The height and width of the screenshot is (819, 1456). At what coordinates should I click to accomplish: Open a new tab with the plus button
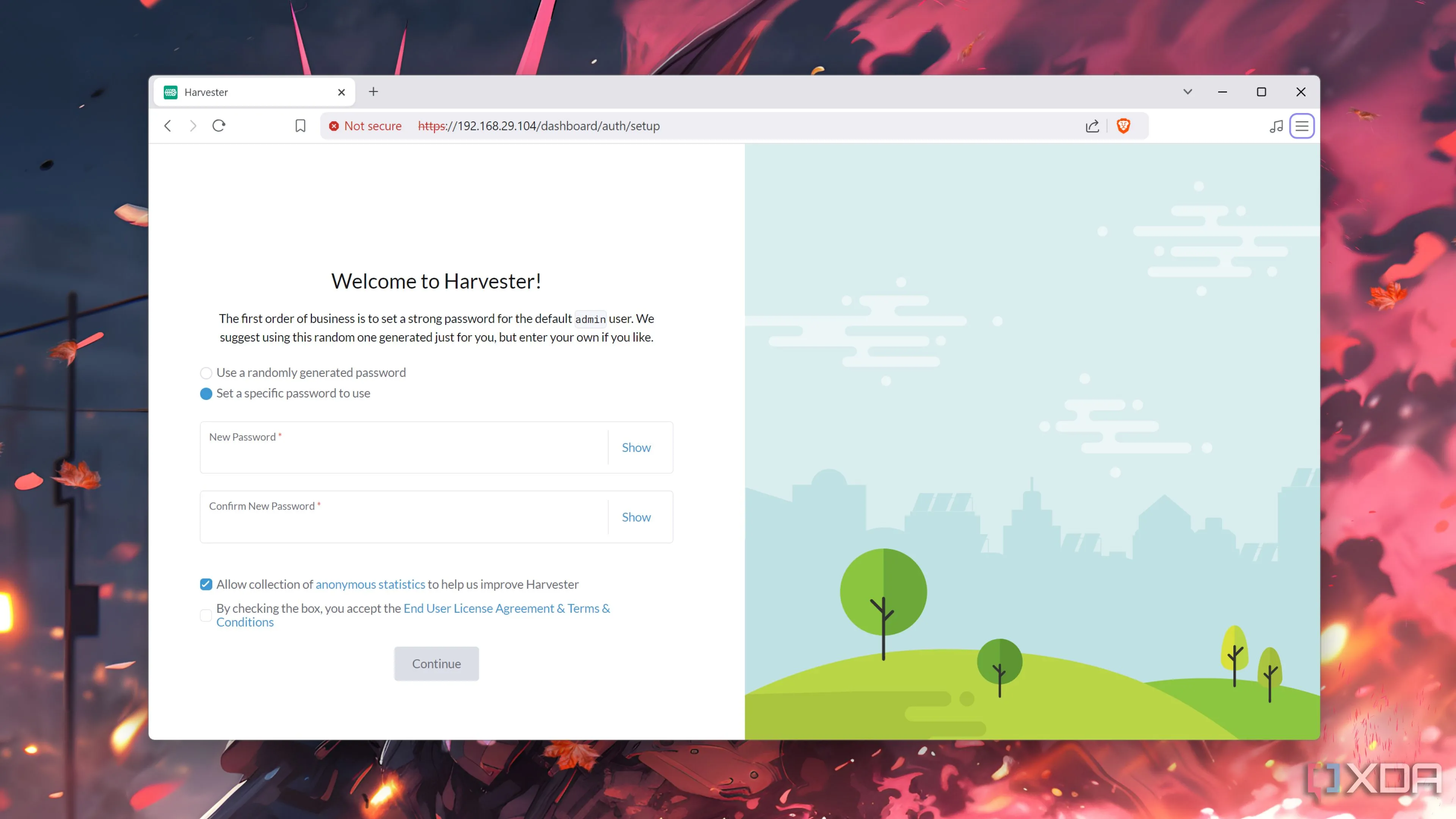[x=373, y=91]
